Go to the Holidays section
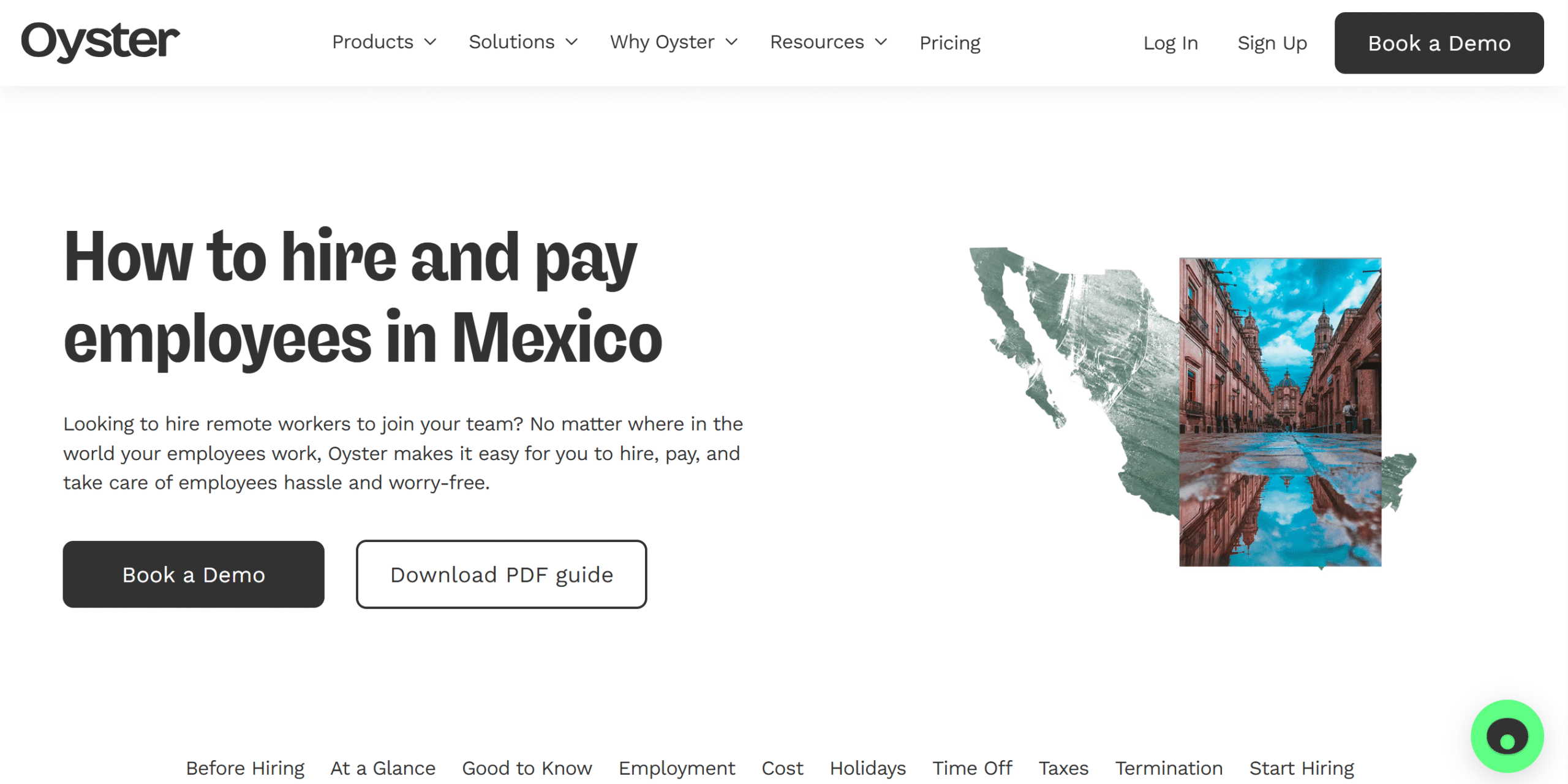 click(868, 768)
